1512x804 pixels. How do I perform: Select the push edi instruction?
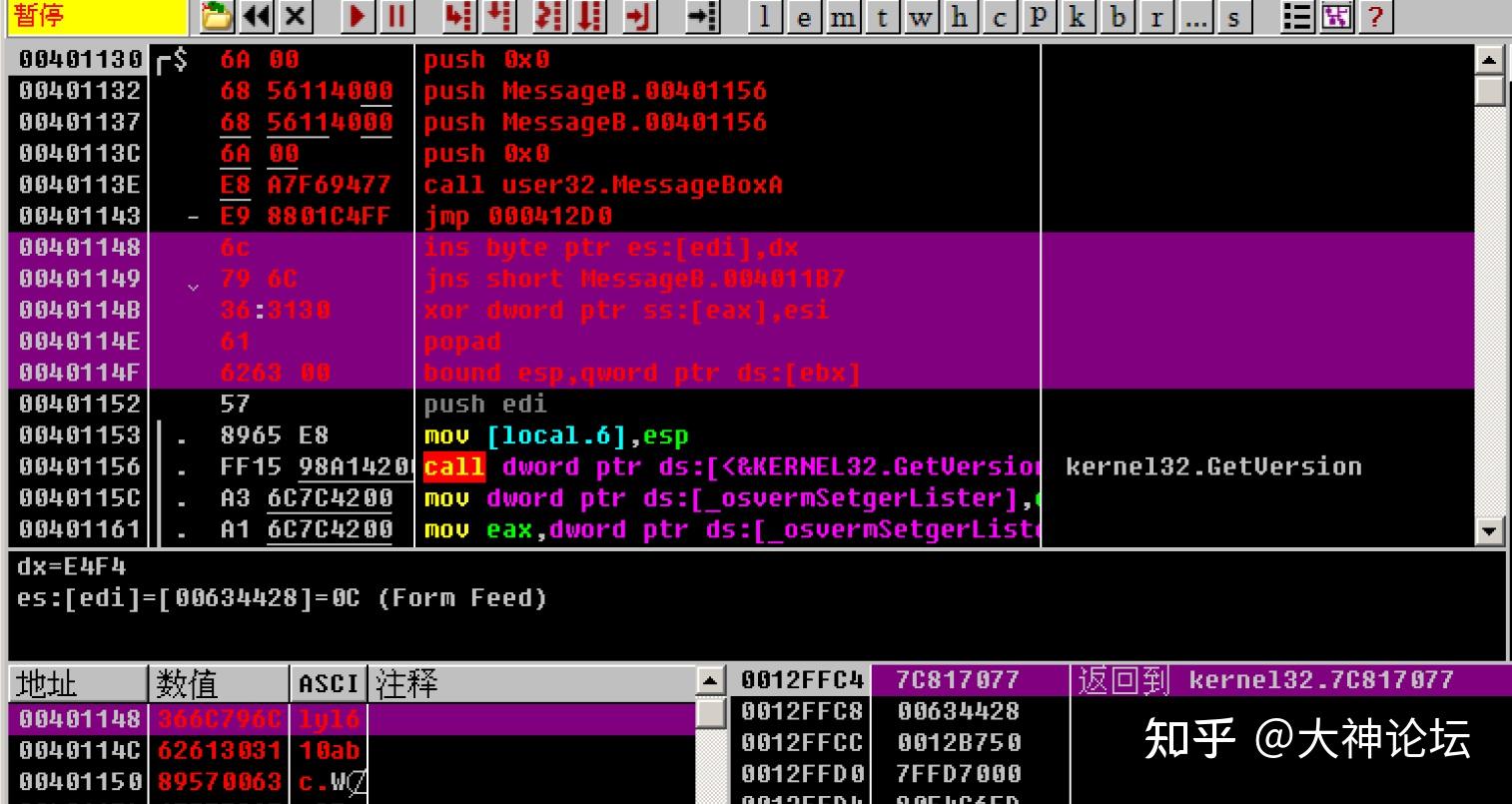pos(485,403)
